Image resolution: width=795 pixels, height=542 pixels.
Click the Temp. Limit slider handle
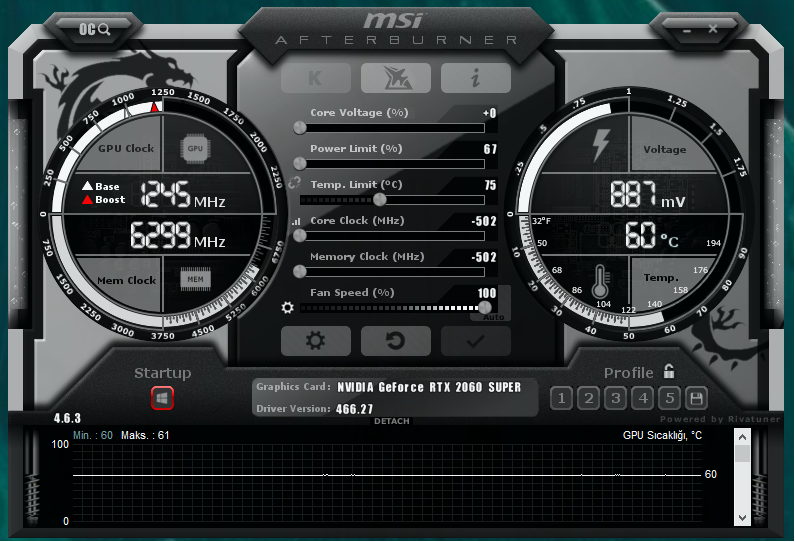click(x=380, y=200)
